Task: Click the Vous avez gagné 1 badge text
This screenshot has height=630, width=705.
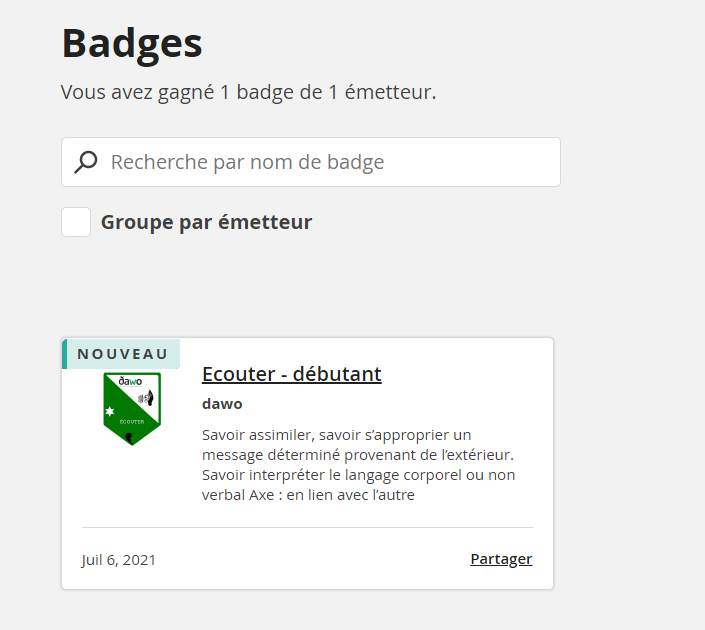Action: 249,92
